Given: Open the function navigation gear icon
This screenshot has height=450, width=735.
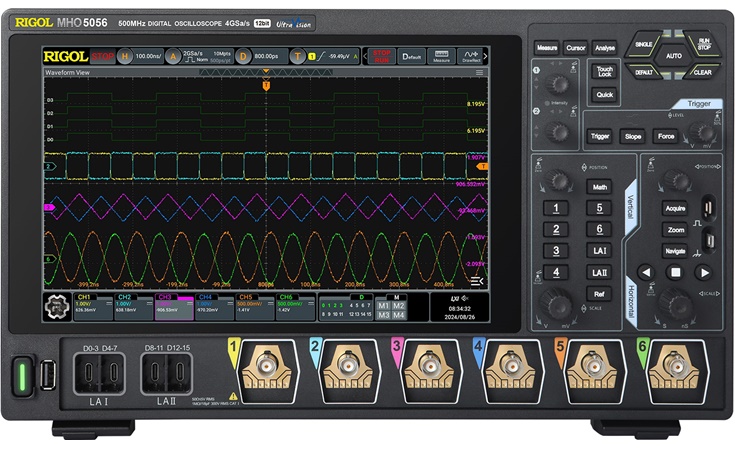Looking at the screenshot, I should coord(57,307).
